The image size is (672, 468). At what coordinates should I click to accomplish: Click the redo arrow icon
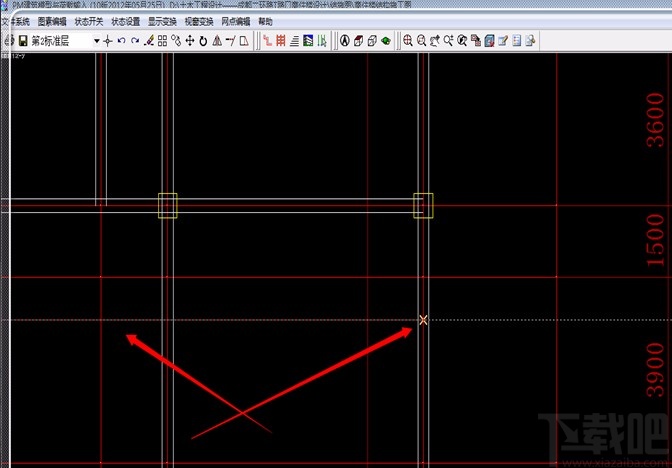click(134, 41)
